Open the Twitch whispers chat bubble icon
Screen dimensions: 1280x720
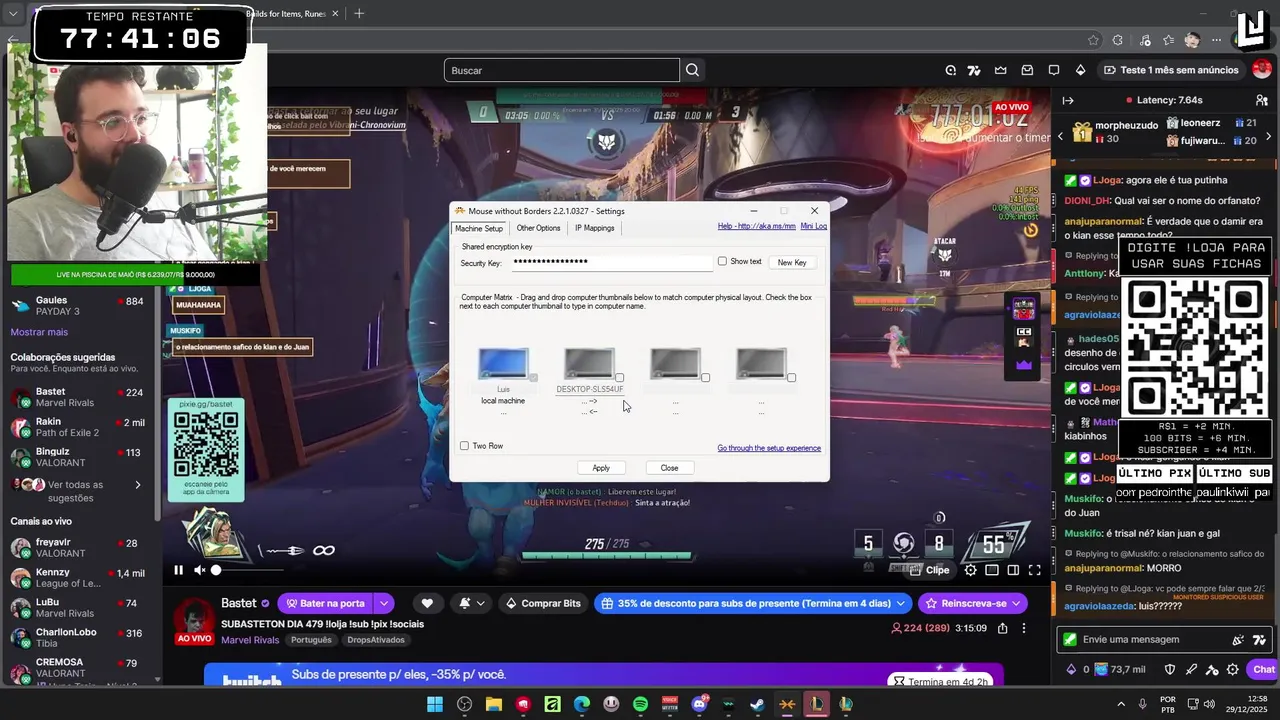click(1054, 70)
